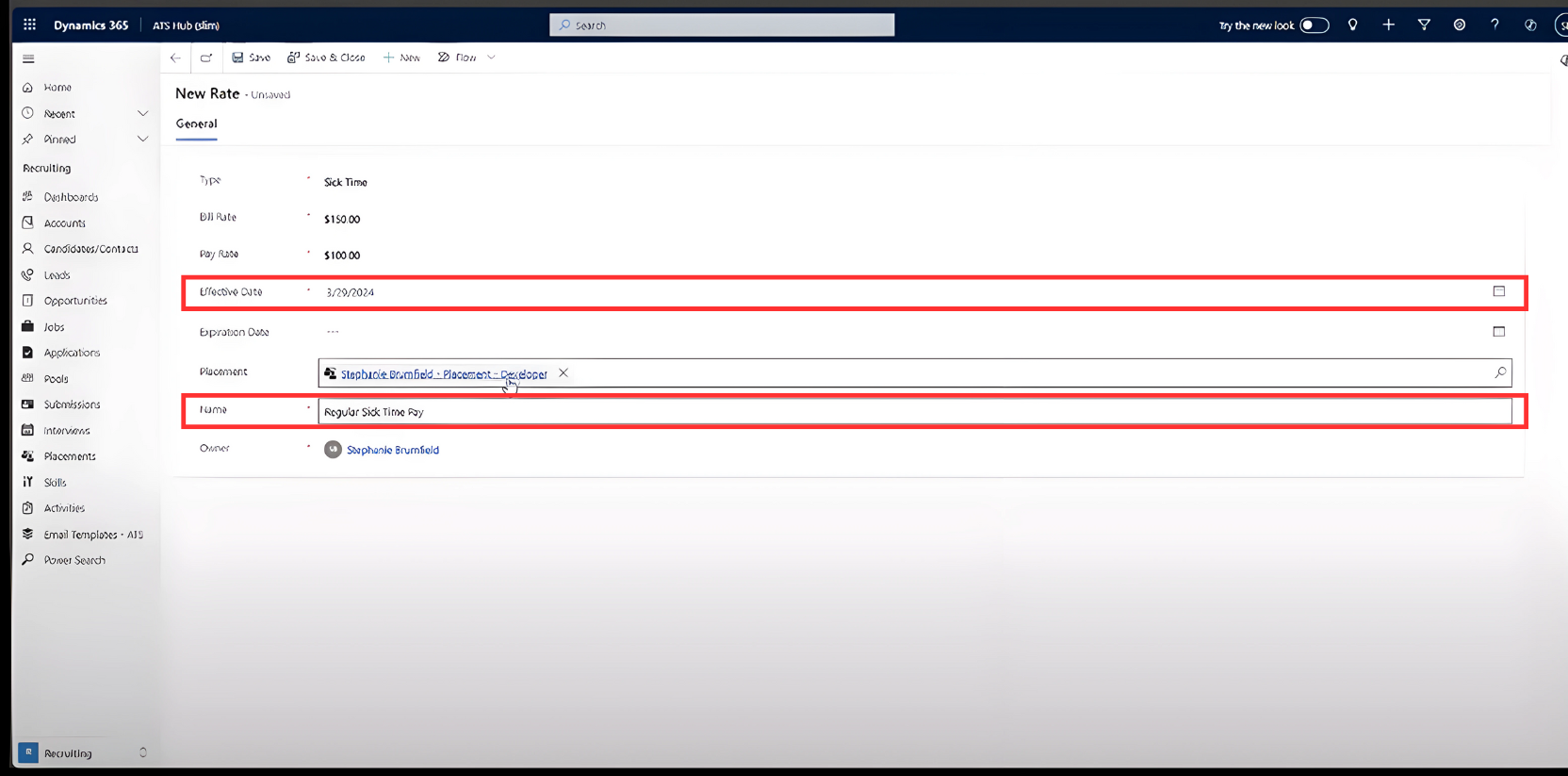Go to Home in sidebar
This screenshot has height=776, width=1568.
point(57,88)
